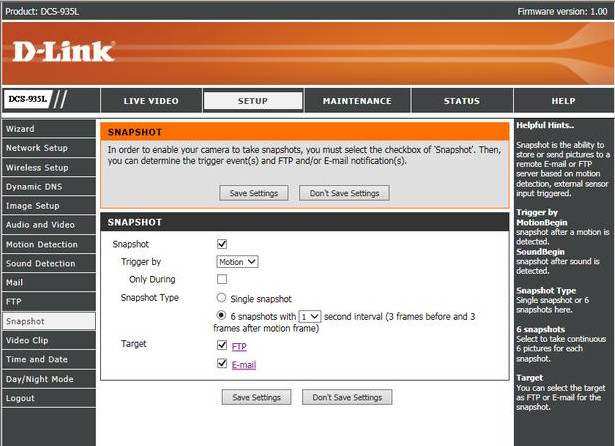
Task: Click the 'Firmware version: 1.00' text
Action: 562,11
